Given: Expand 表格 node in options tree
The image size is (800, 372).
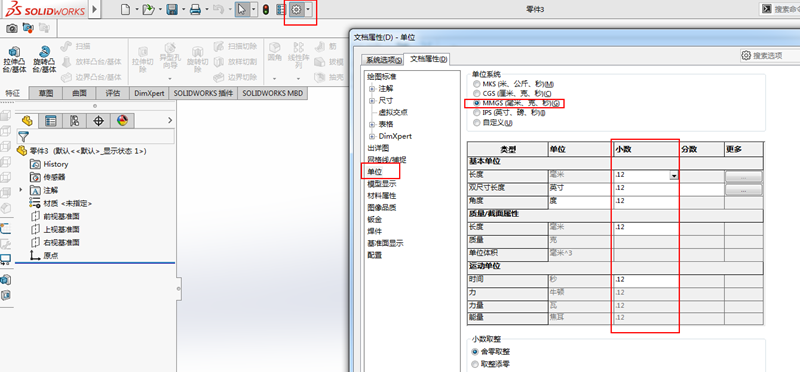Looking at the screenshot, I should [x=372, y=125].
